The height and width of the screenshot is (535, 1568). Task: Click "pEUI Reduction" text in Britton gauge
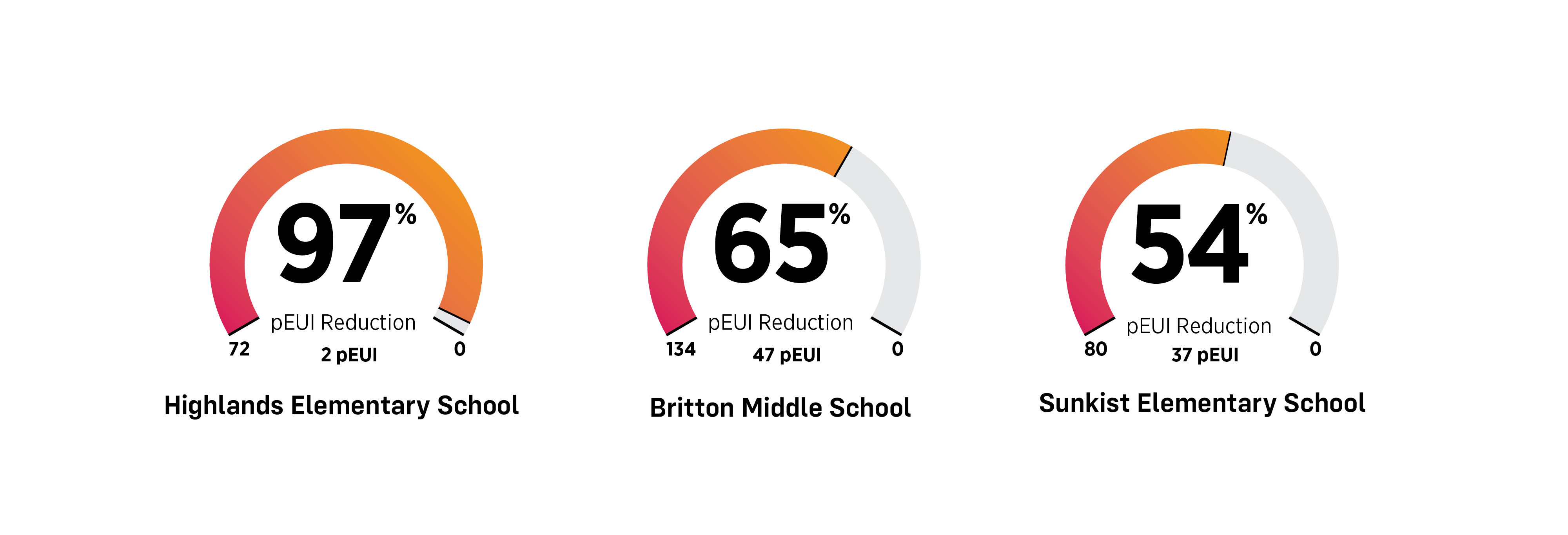click(x=780, y=323)
